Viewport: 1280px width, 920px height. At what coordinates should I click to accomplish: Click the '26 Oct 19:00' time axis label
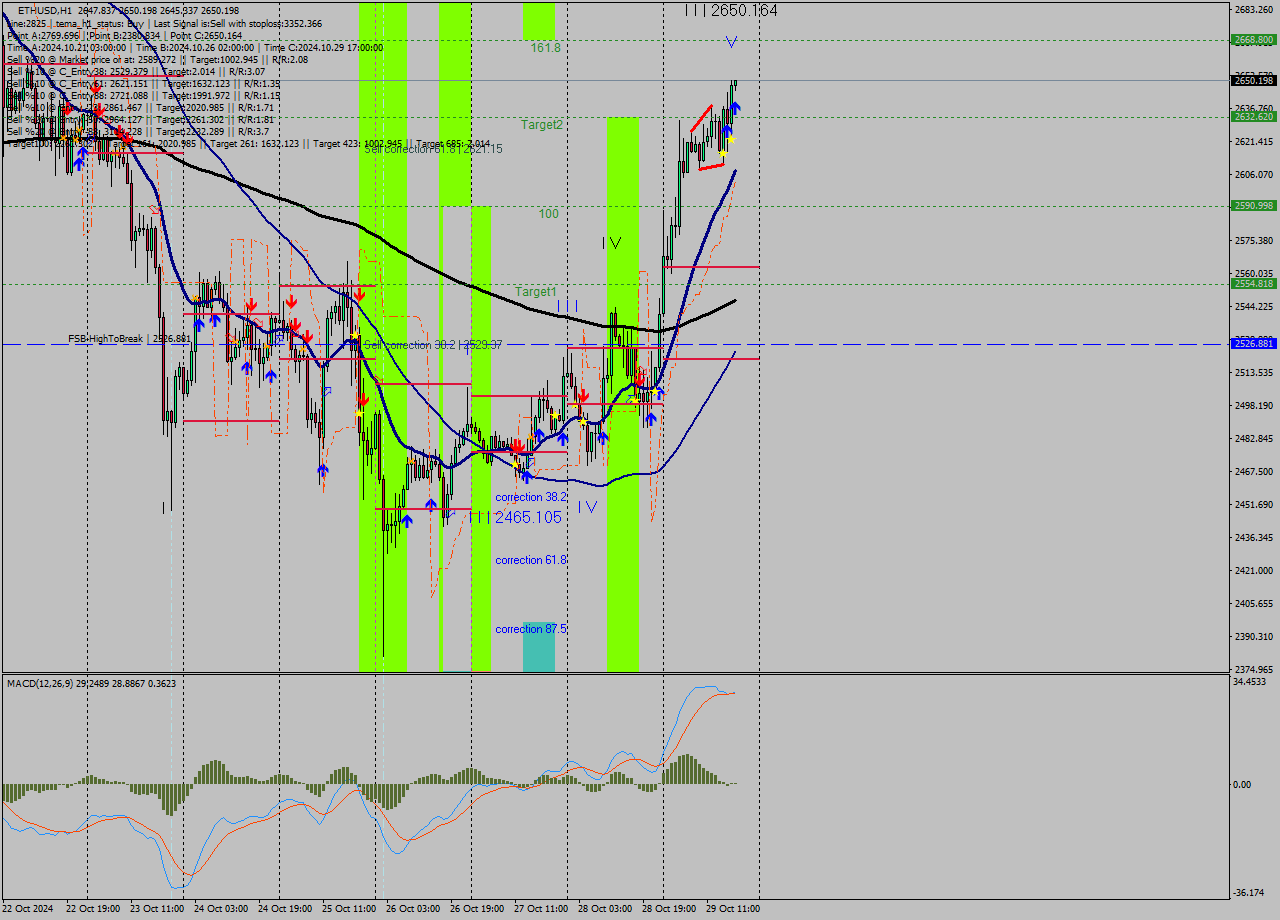pos(477,909)
